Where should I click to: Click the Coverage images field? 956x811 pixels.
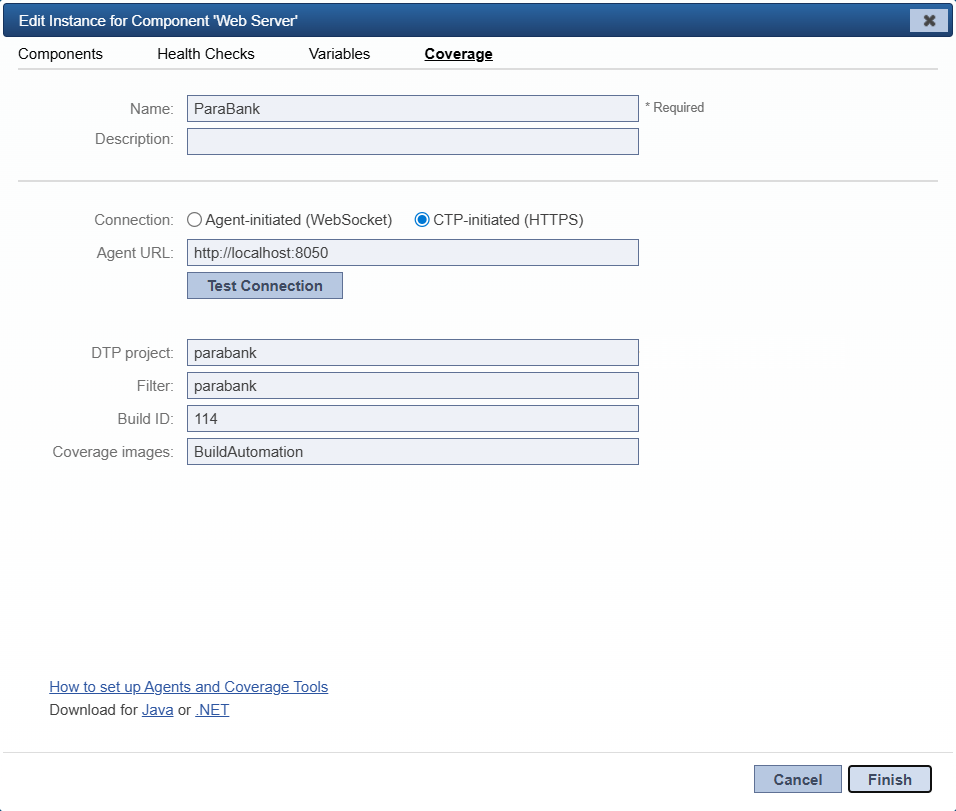point(413,451)
